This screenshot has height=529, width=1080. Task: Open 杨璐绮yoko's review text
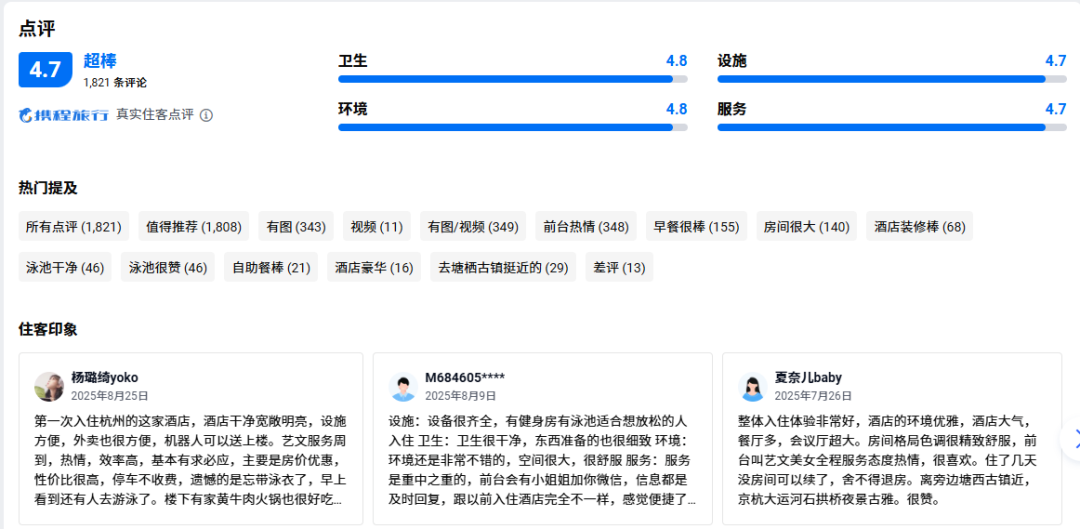point(190,459)
